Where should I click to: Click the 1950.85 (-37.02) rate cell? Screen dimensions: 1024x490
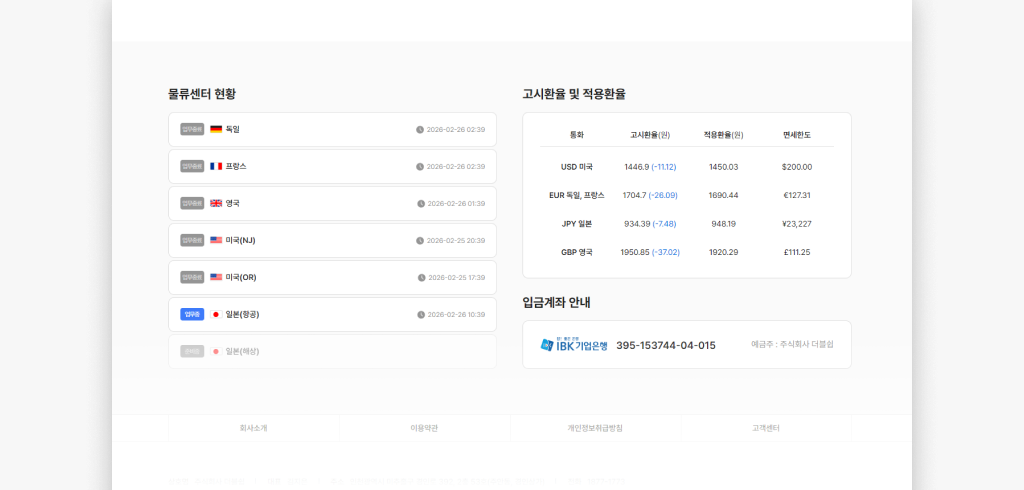click(650, 252)
